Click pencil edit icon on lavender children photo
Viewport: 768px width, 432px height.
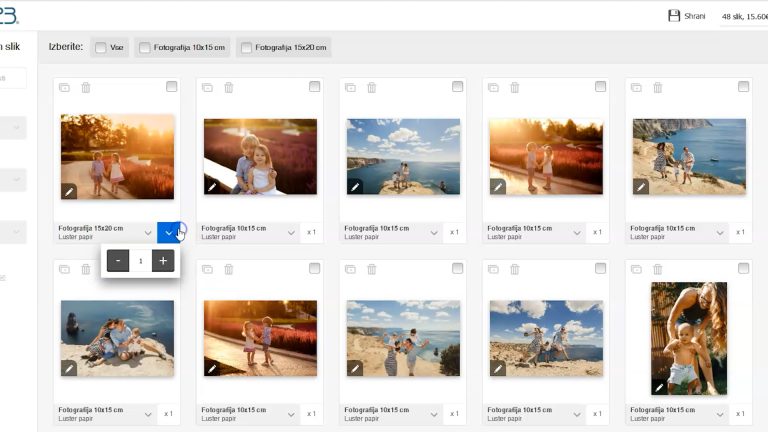point(212,187)
